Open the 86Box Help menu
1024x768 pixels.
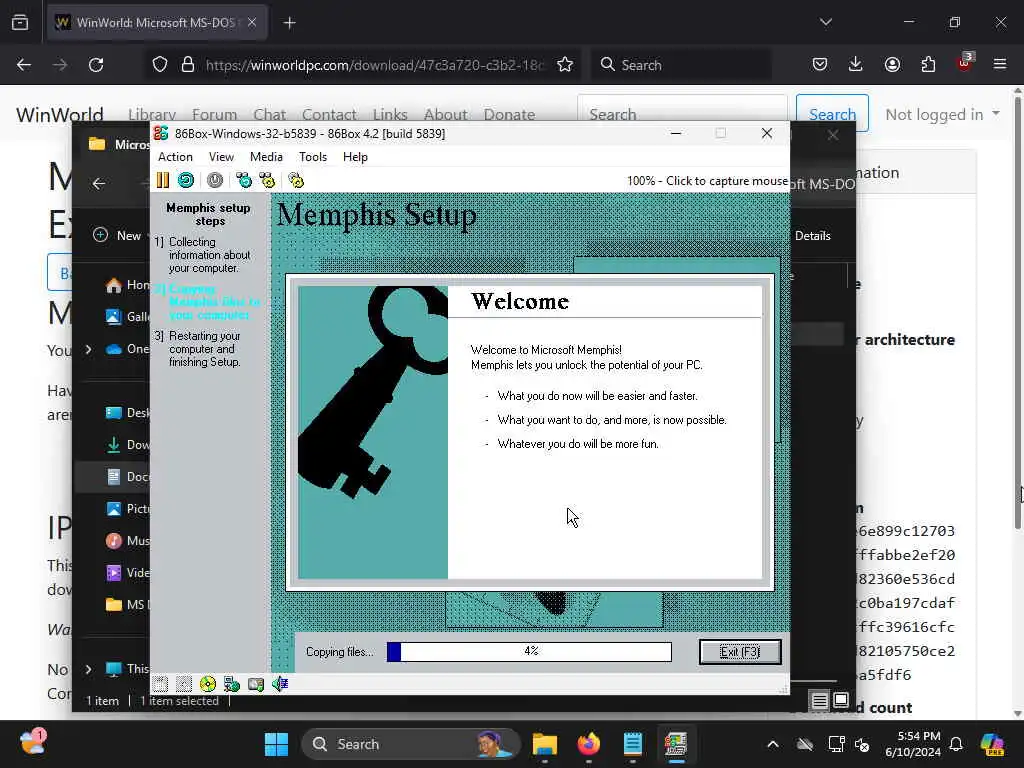(355, 157)
